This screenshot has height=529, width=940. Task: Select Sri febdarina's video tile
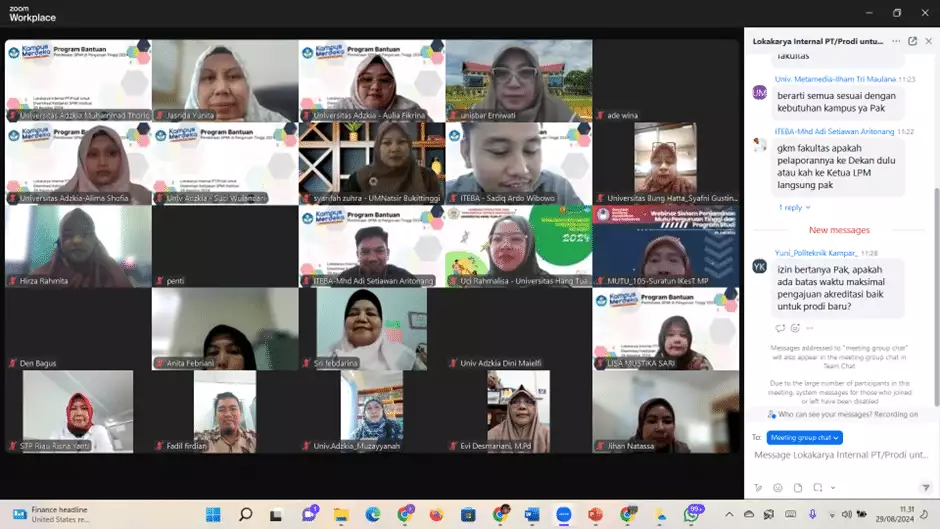point(372,329)
